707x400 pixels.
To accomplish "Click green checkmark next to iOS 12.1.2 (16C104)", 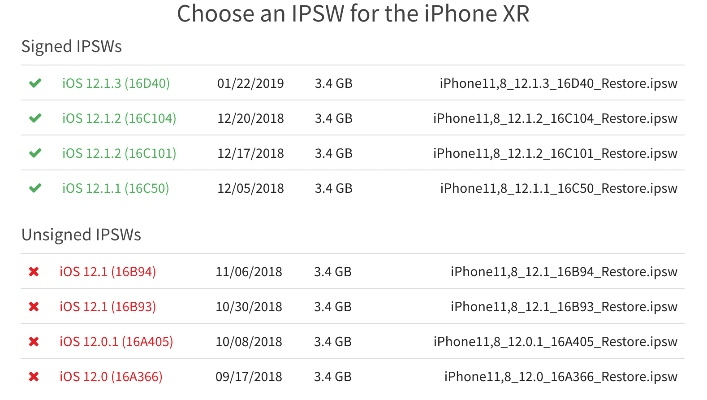I will point(35,118).
